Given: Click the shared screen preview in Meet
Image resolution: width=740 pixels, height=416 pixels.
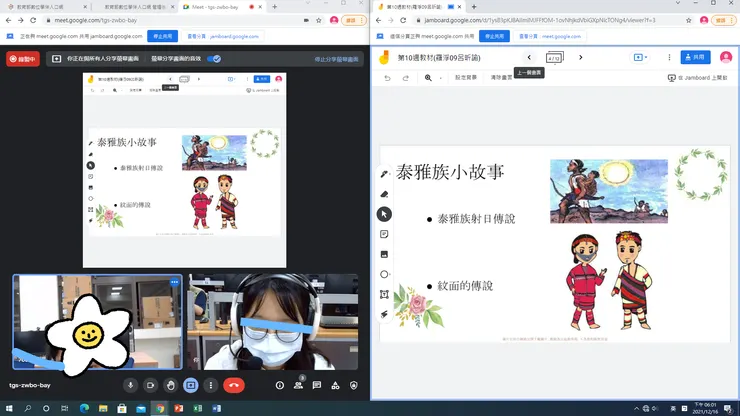Looking at the screenshot, I should pos(185,170).
